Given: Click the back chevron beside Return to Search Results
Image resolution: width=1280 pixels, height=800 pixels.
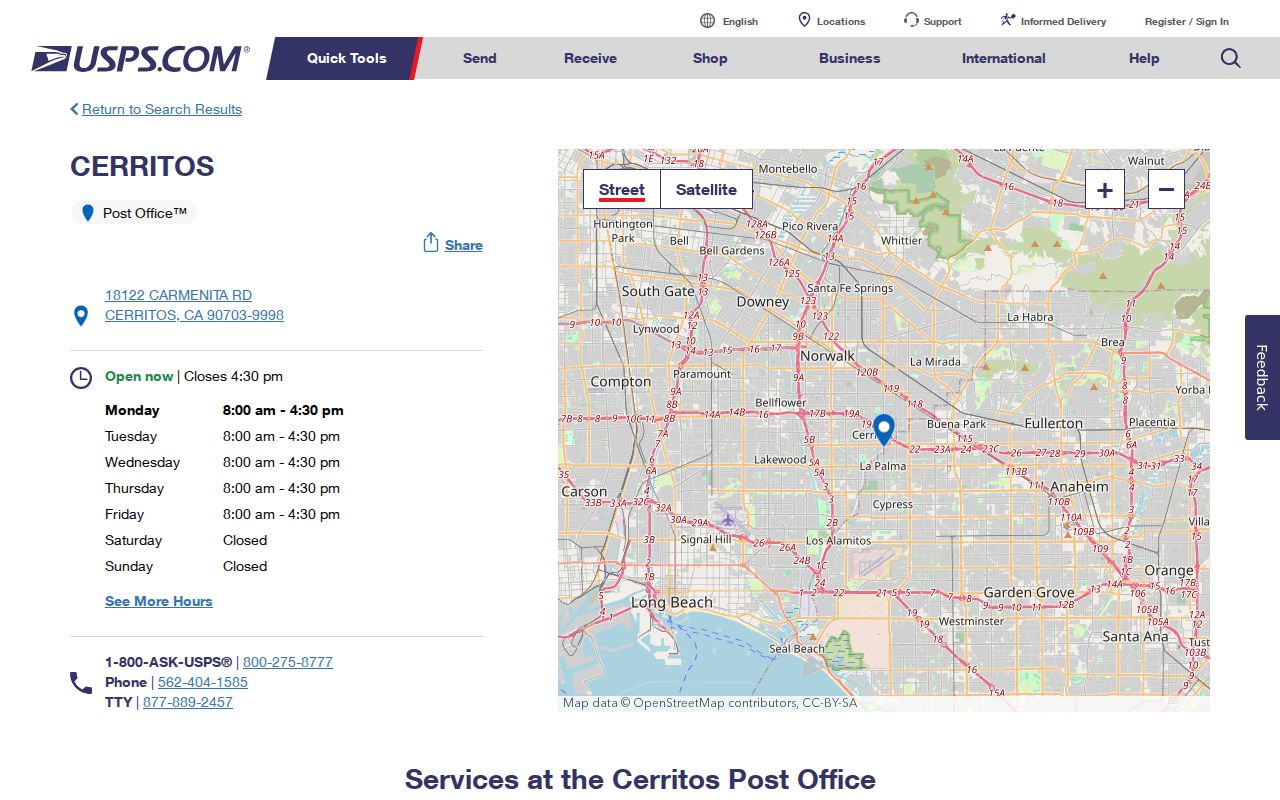Looking at the screenshot, I should [x=74, y=109].
